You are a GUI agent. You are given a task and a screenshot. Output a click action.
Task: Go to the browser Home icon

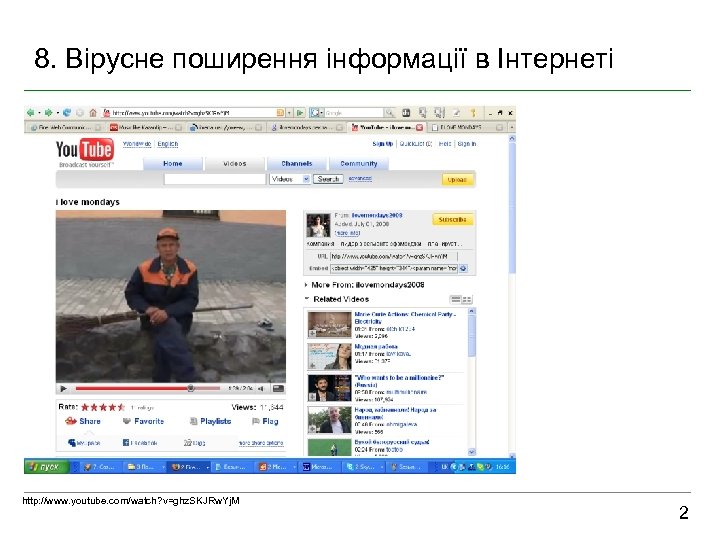click(93, 112)
